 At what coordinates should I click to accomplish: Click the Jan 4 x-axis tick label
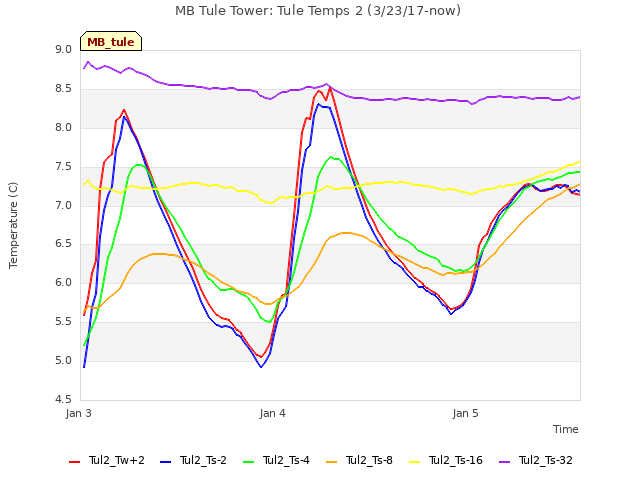pos(272,413)
